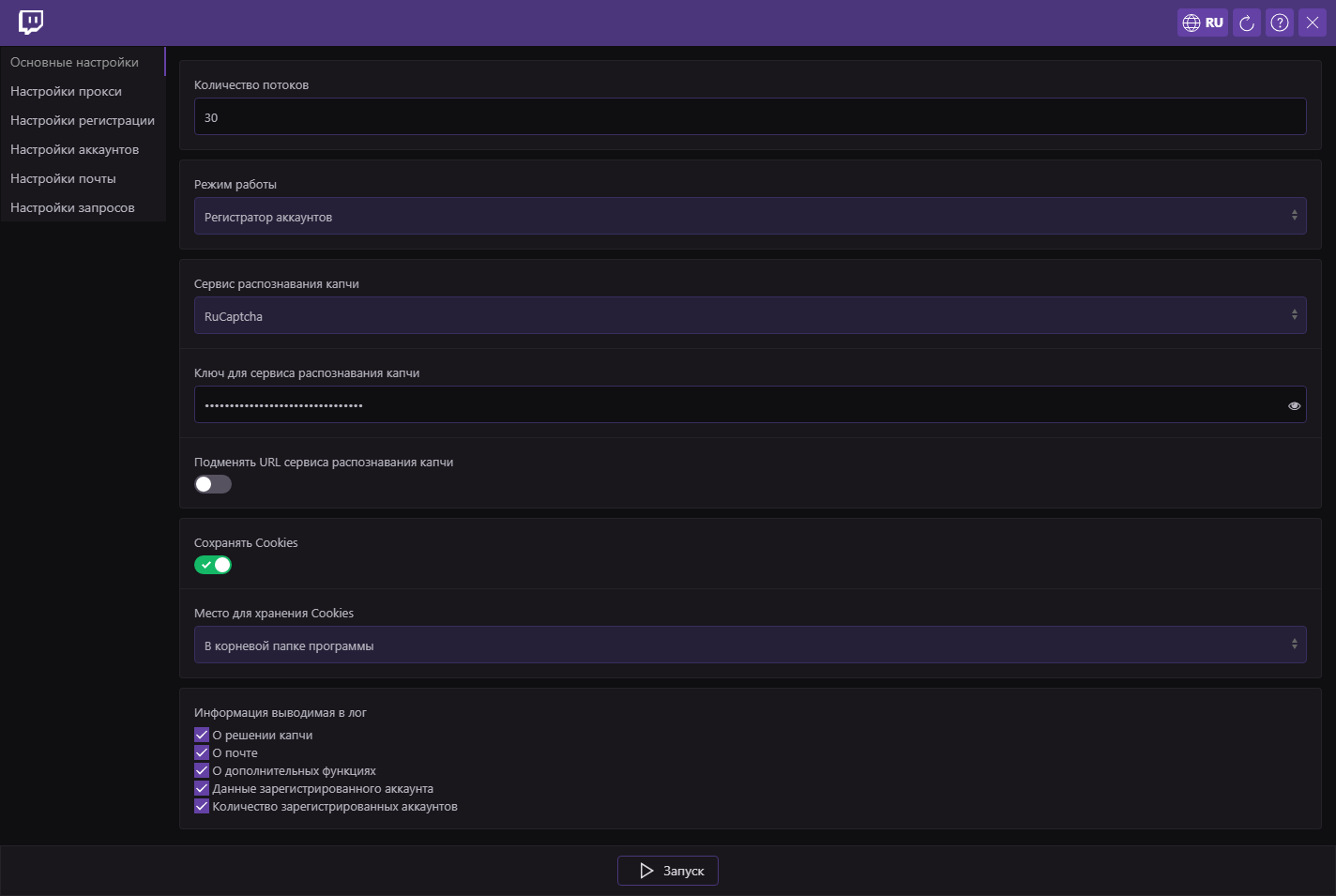1336x896 pixels.
Task: Disable the Сохранять Cookies switch
Action: click(213, 565)
